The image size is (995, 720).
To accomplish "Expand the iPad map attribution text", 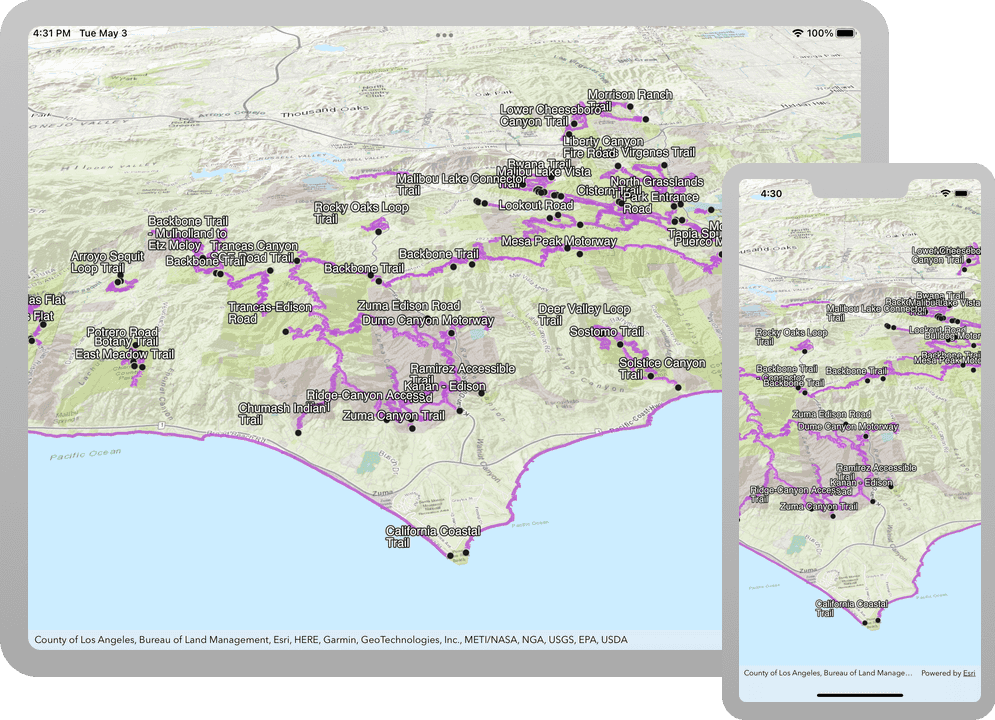I will [331, 639].
